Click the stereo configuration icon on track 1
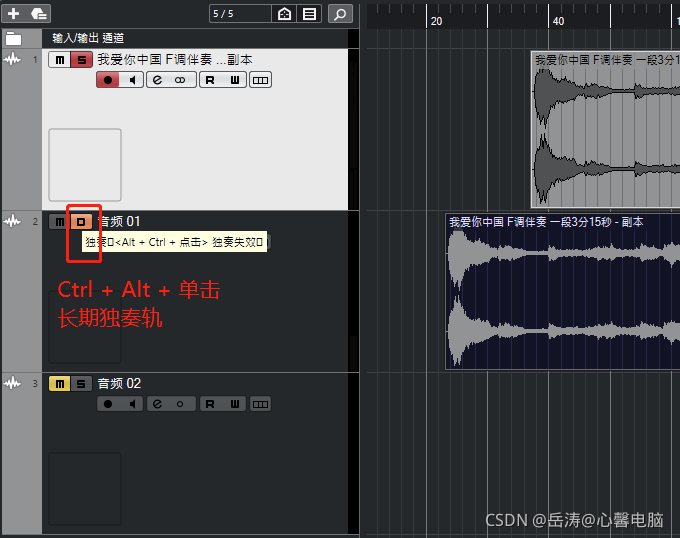The width and height of the screenshot is (680, 538). pyautogui.click(x=180, y=80)
